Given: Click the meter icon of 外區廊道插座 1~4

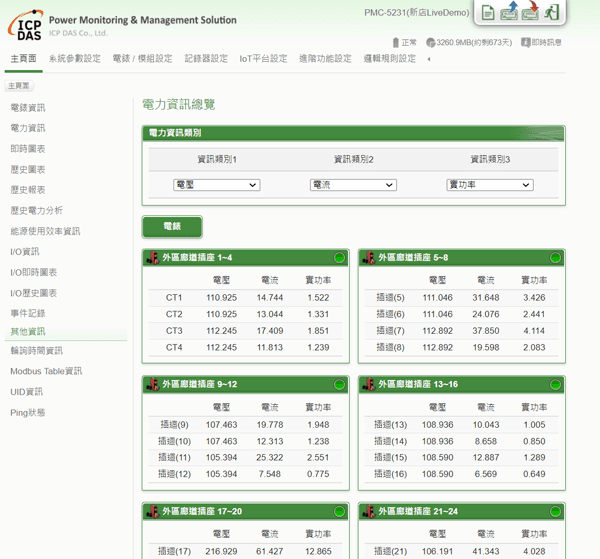Looking at the screenshot, I should click(x=153, y=257).
